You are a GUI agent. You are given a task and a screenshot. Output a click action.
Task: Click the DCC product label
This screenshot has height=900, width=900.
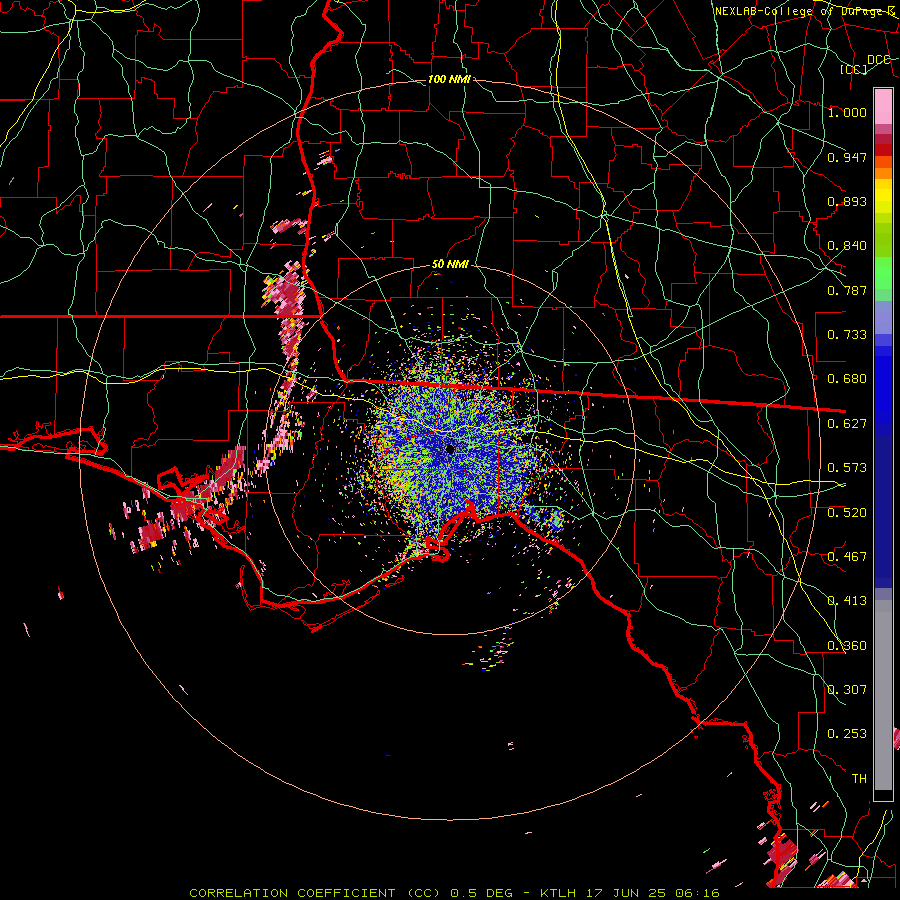(878, 59)
